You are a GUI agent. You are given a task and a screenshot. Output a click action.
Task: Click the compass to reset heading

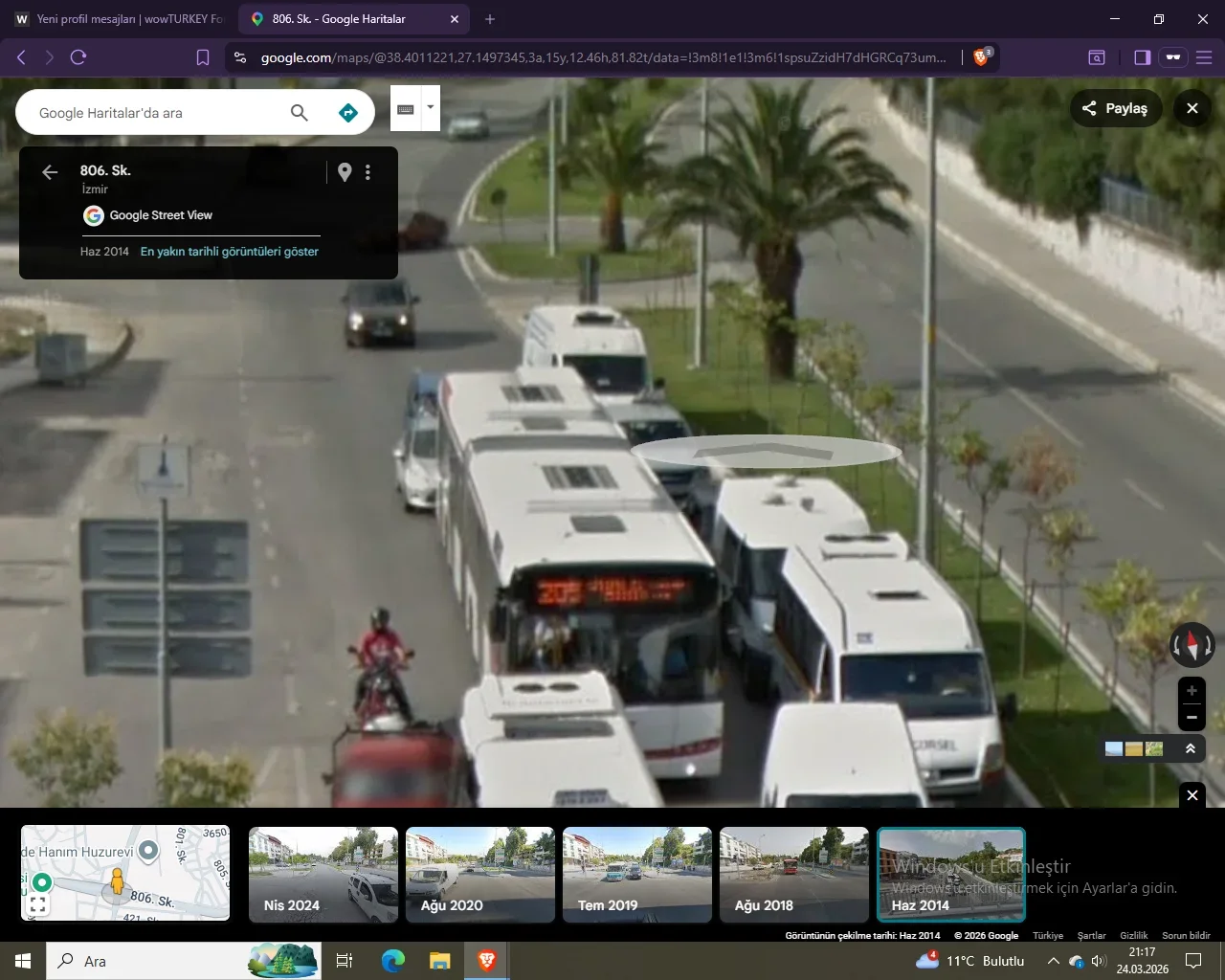click(x=1192, y=645)
